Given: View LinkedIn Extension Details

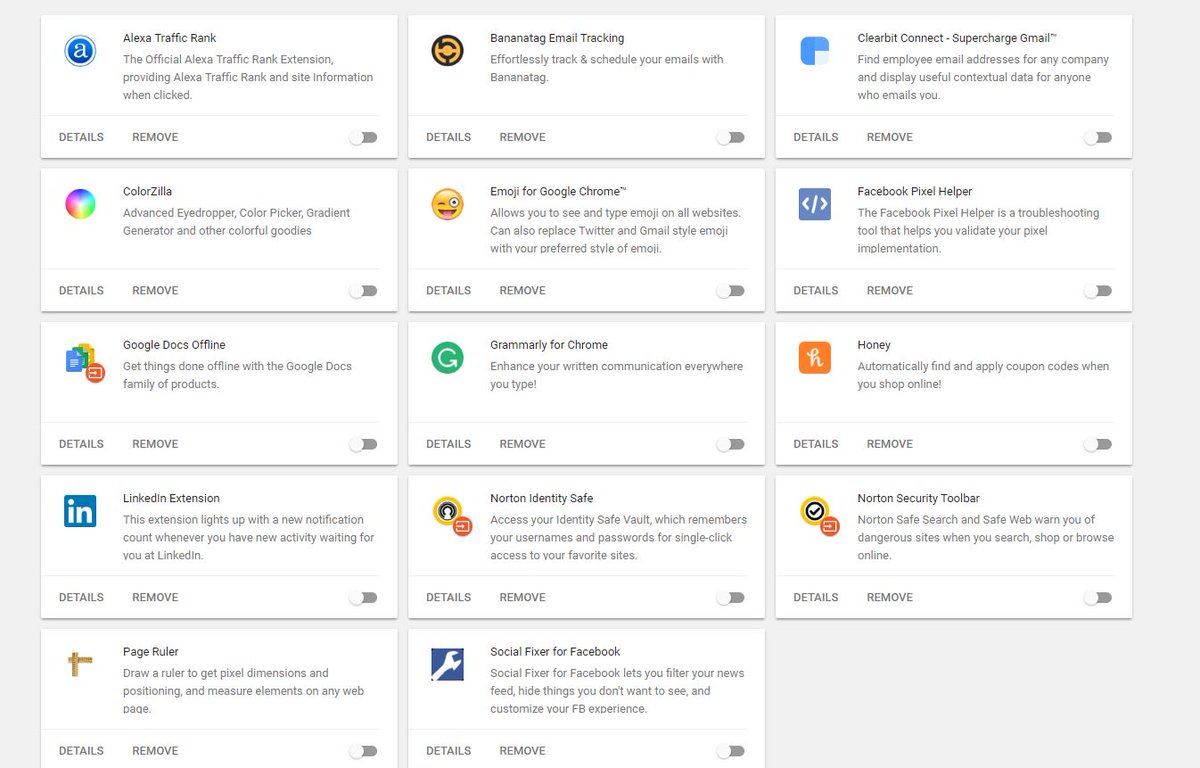Looking at the screenshot, I should click(x=81, y=597).
